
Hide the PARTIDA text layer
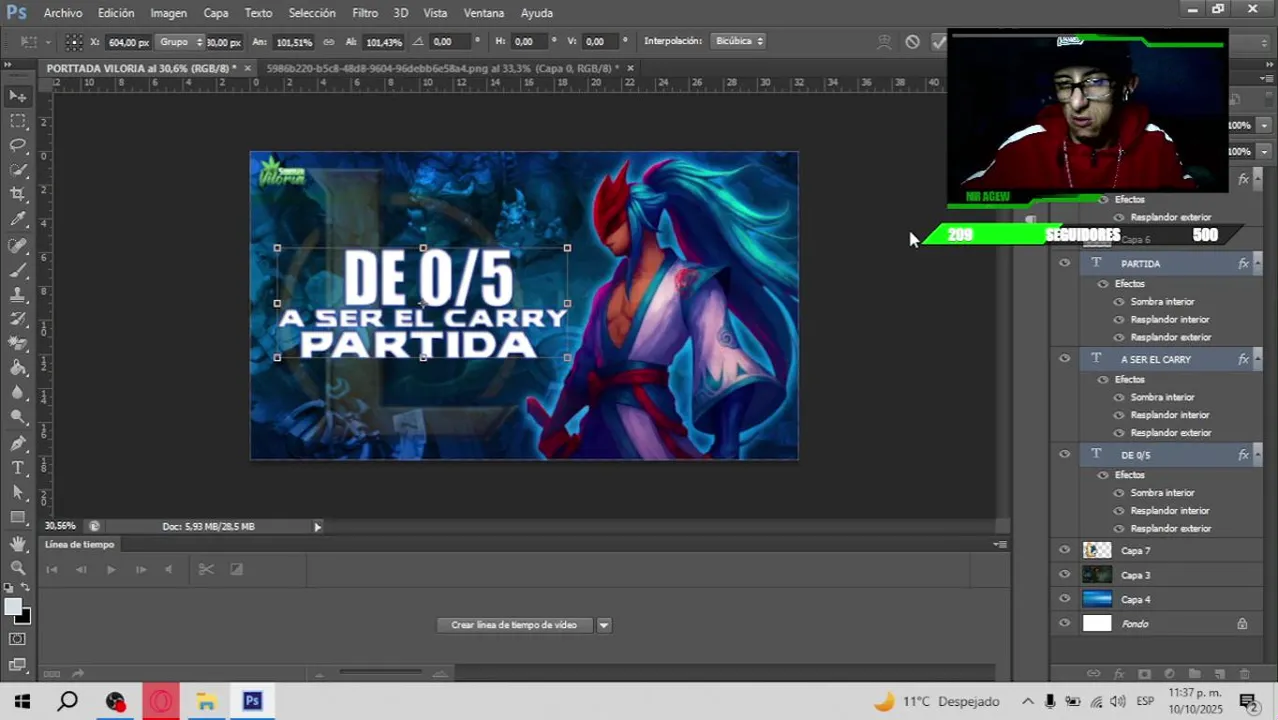pyautogui.click(x=1064, y=263)
